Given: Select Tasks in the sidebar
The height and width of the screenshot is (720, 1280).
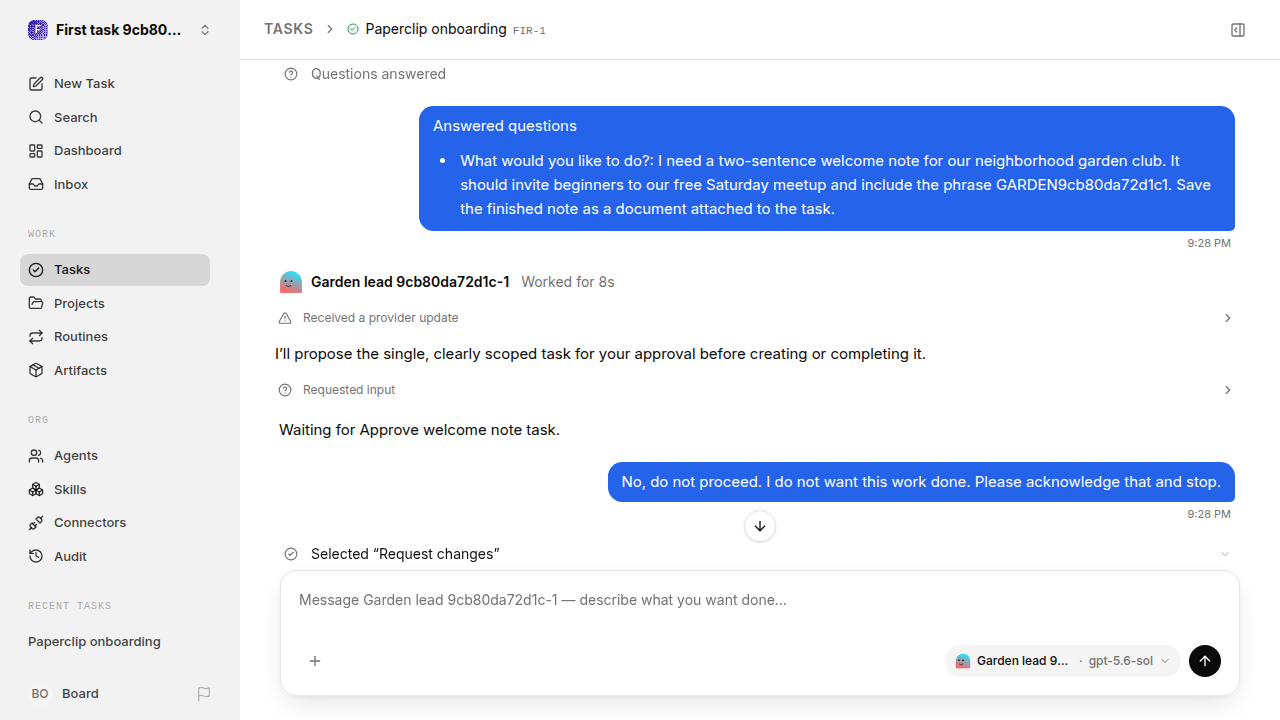Looking at the screenshot, I should pos(115,270).
